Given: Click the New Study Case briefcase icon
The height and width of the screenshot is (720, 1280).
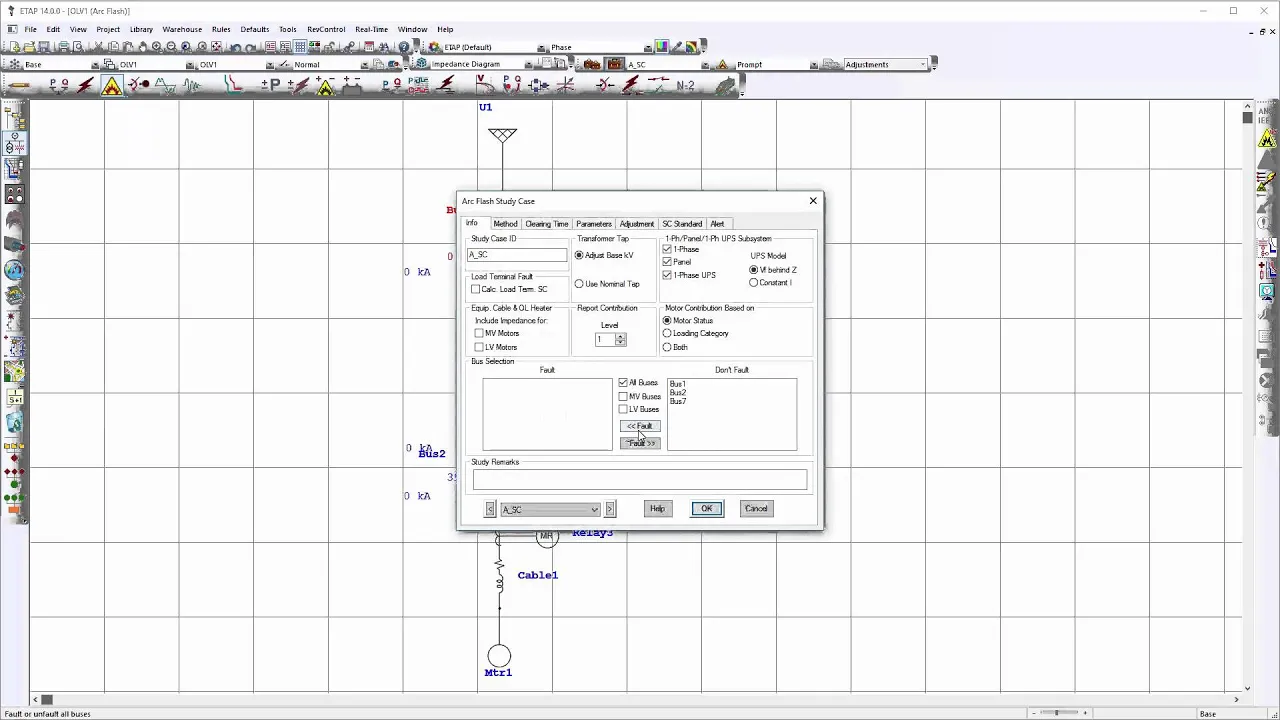Looking at the screenshot, I should (592, 64).
